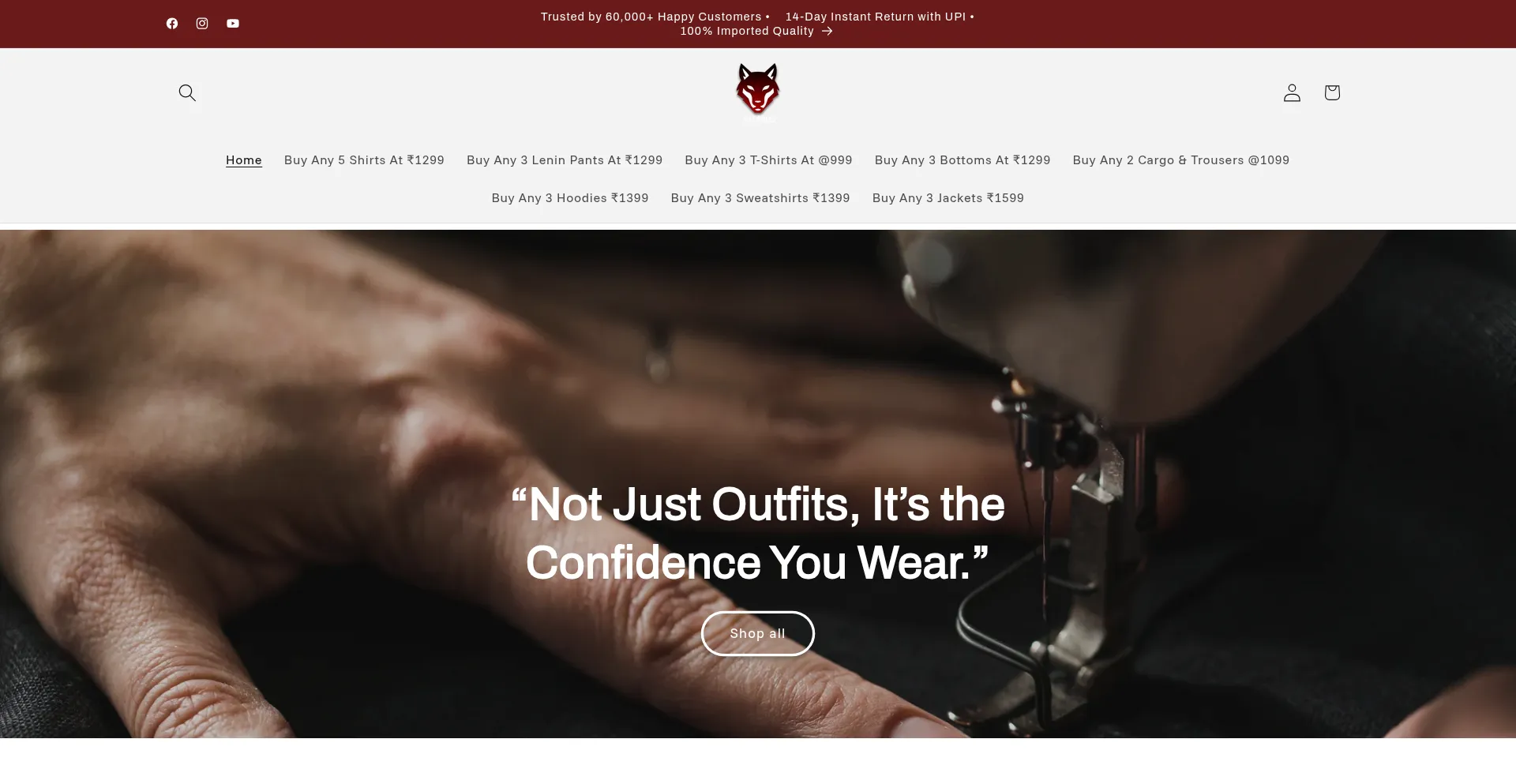Click the Shop all button
This screenshot has width=1516, height=784.
pyautogui.click(x=758, y=633)
